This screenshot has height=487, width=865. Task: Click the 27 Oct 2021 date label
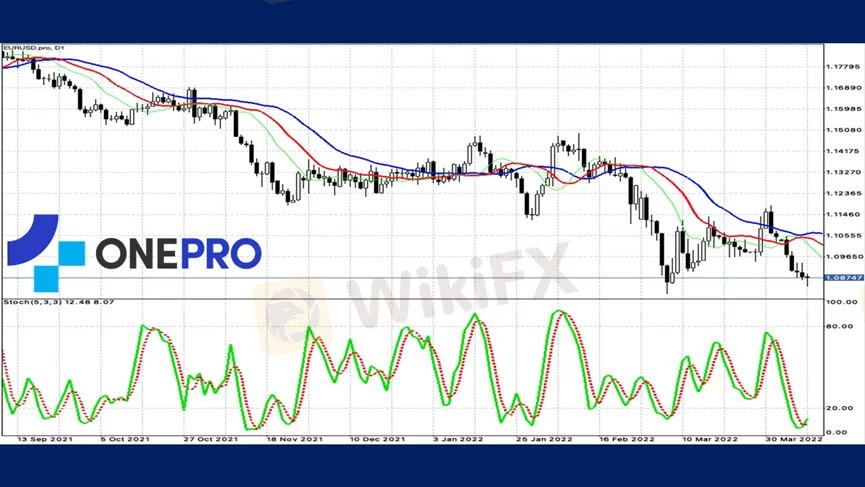(211, 440)
